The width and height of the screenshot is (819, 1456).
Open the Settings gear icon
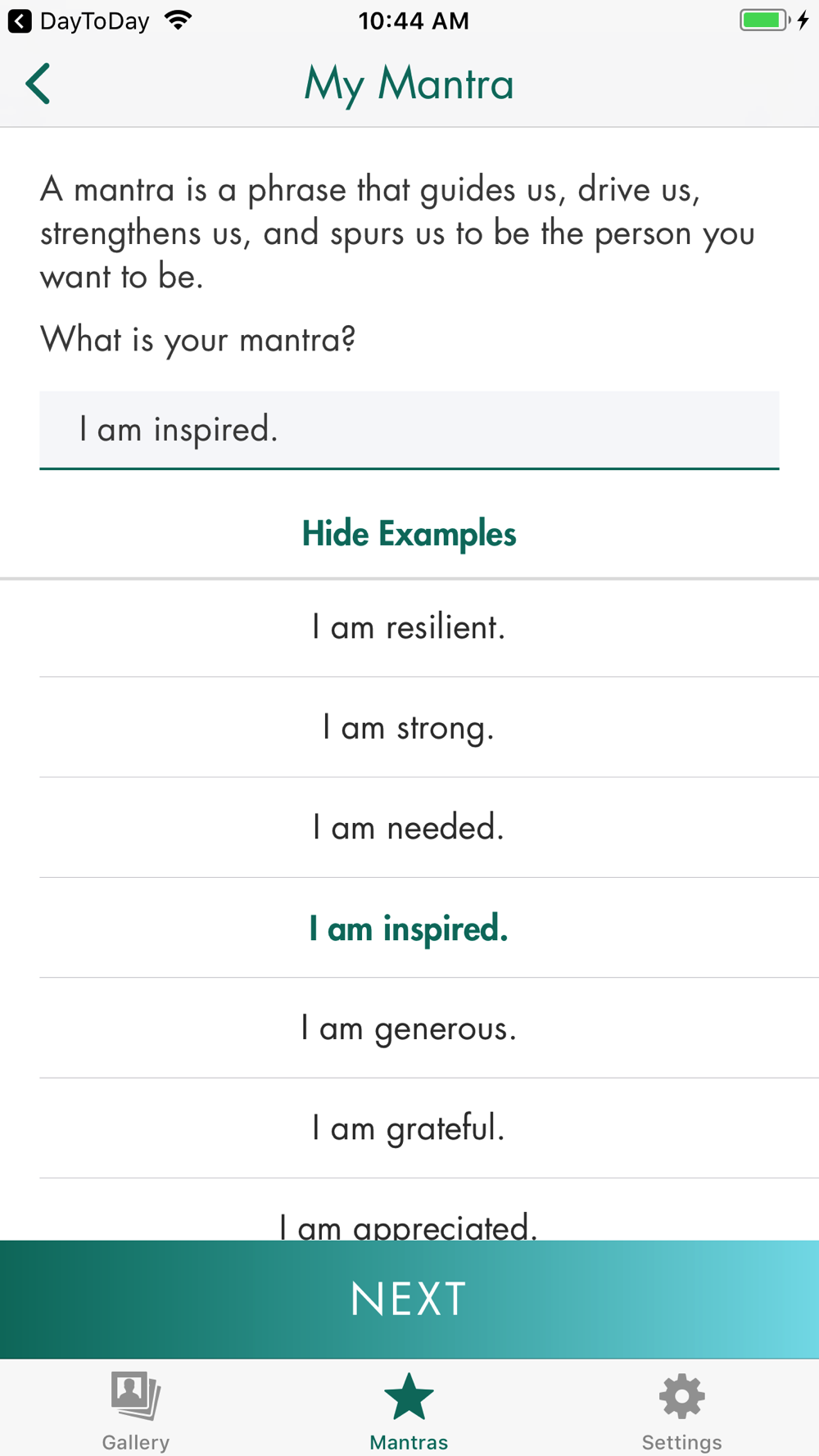coord(681,1396)
